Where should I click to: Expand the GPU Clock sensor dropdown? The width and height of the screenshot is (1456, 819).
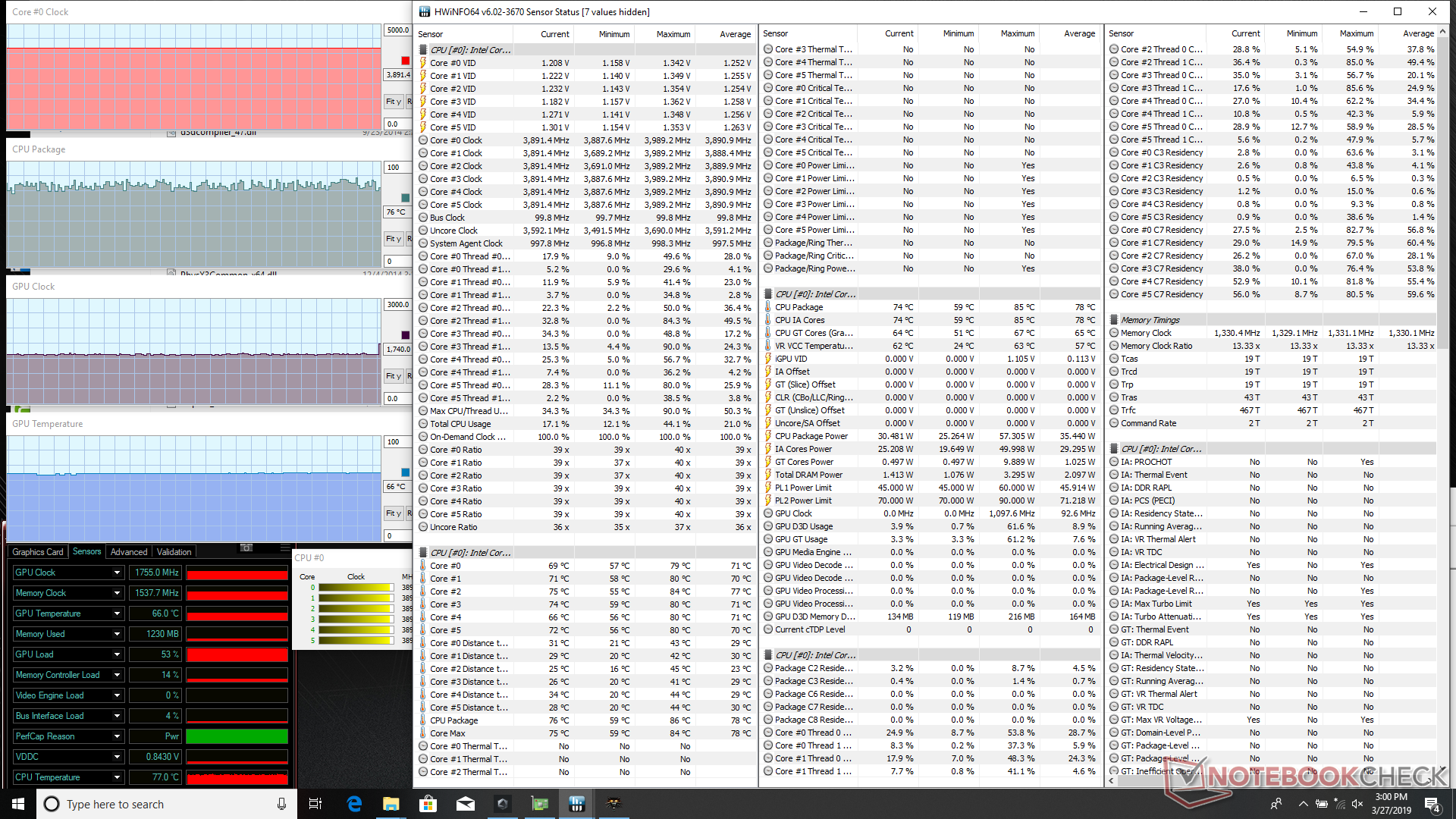tap(117, 573)
